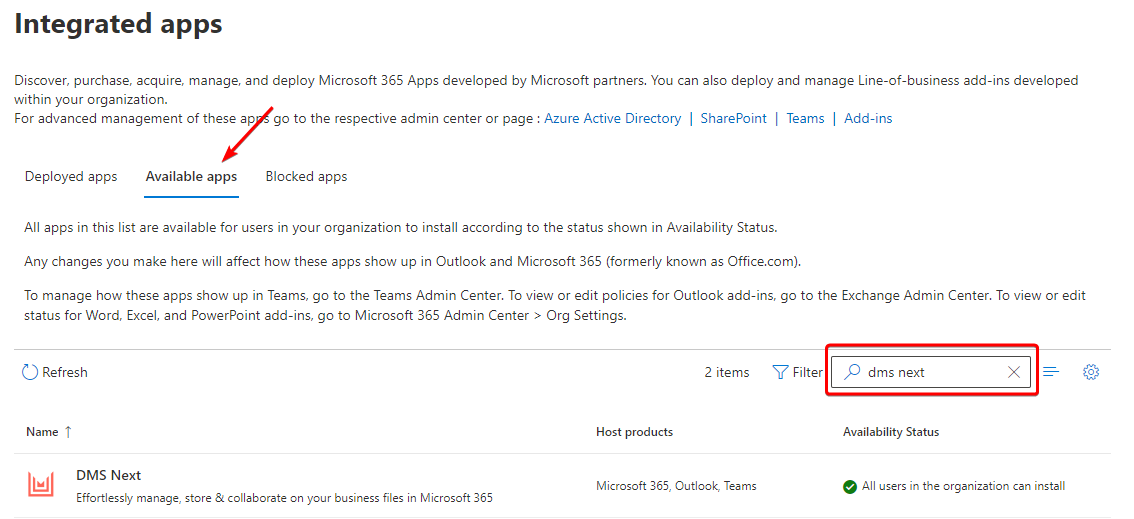1134x519 pixels.
Task: Click the DMS Next app logo
Action: (x=41, y=486)
